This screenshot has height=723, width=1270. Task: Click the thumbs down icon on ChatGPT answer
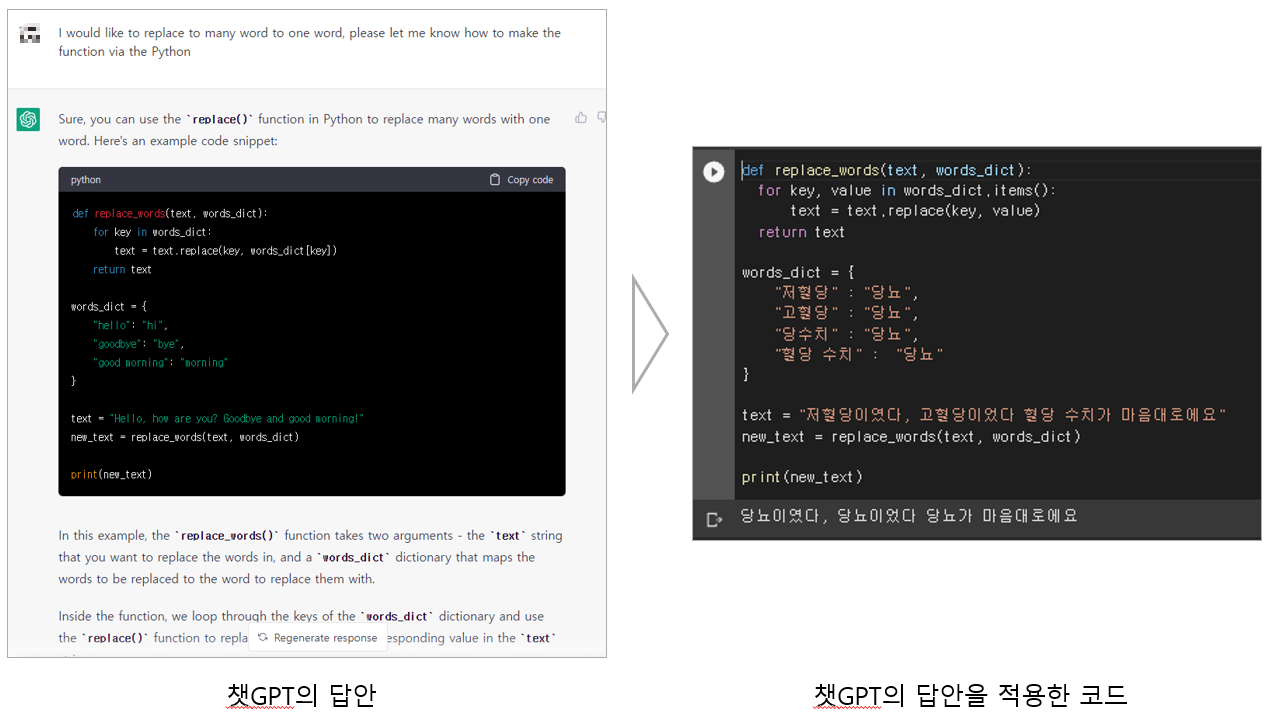pos(601,118)
